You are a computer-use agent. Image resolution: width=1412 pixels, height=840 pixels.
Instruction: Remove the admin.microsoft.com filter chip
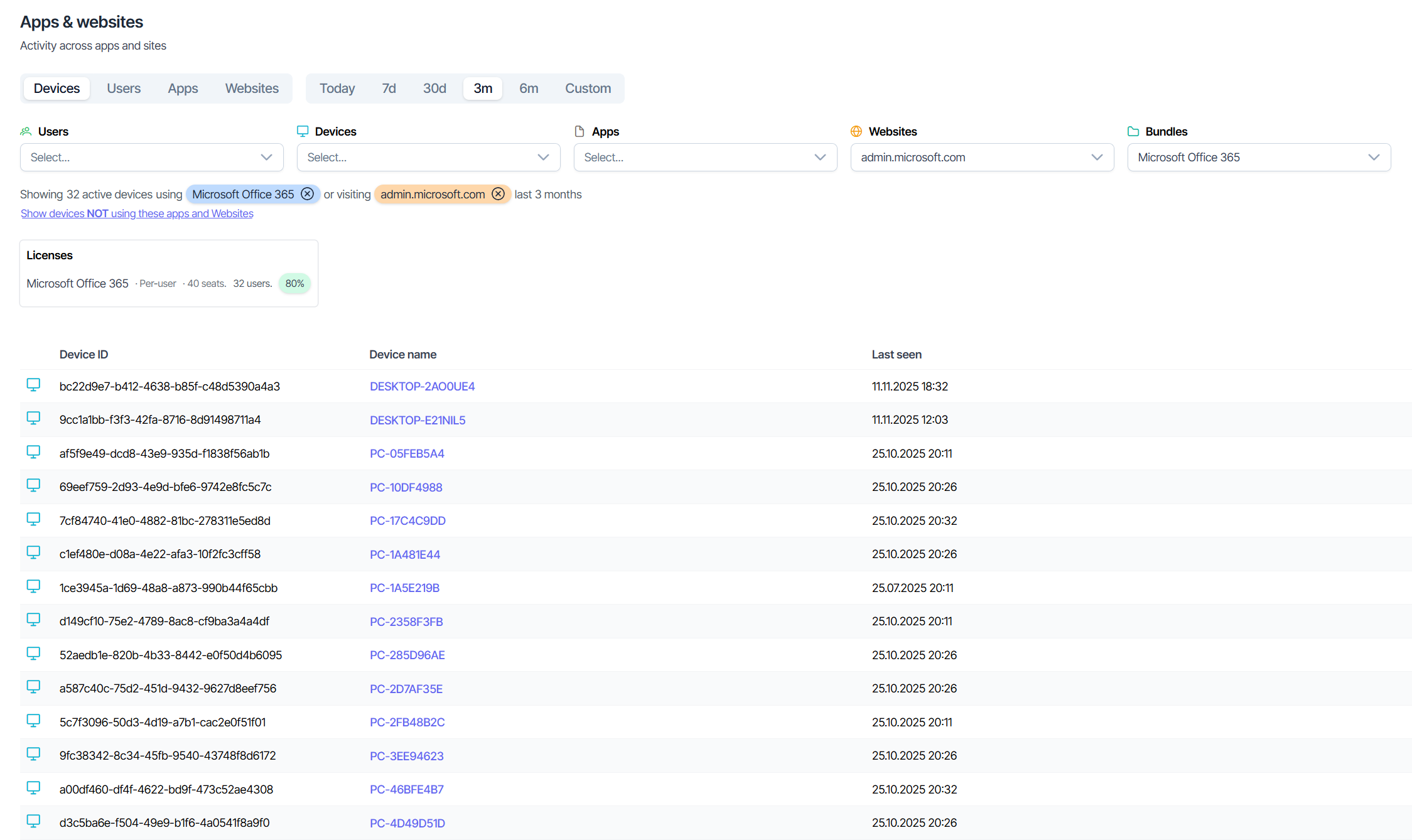(x=498, y=194)
